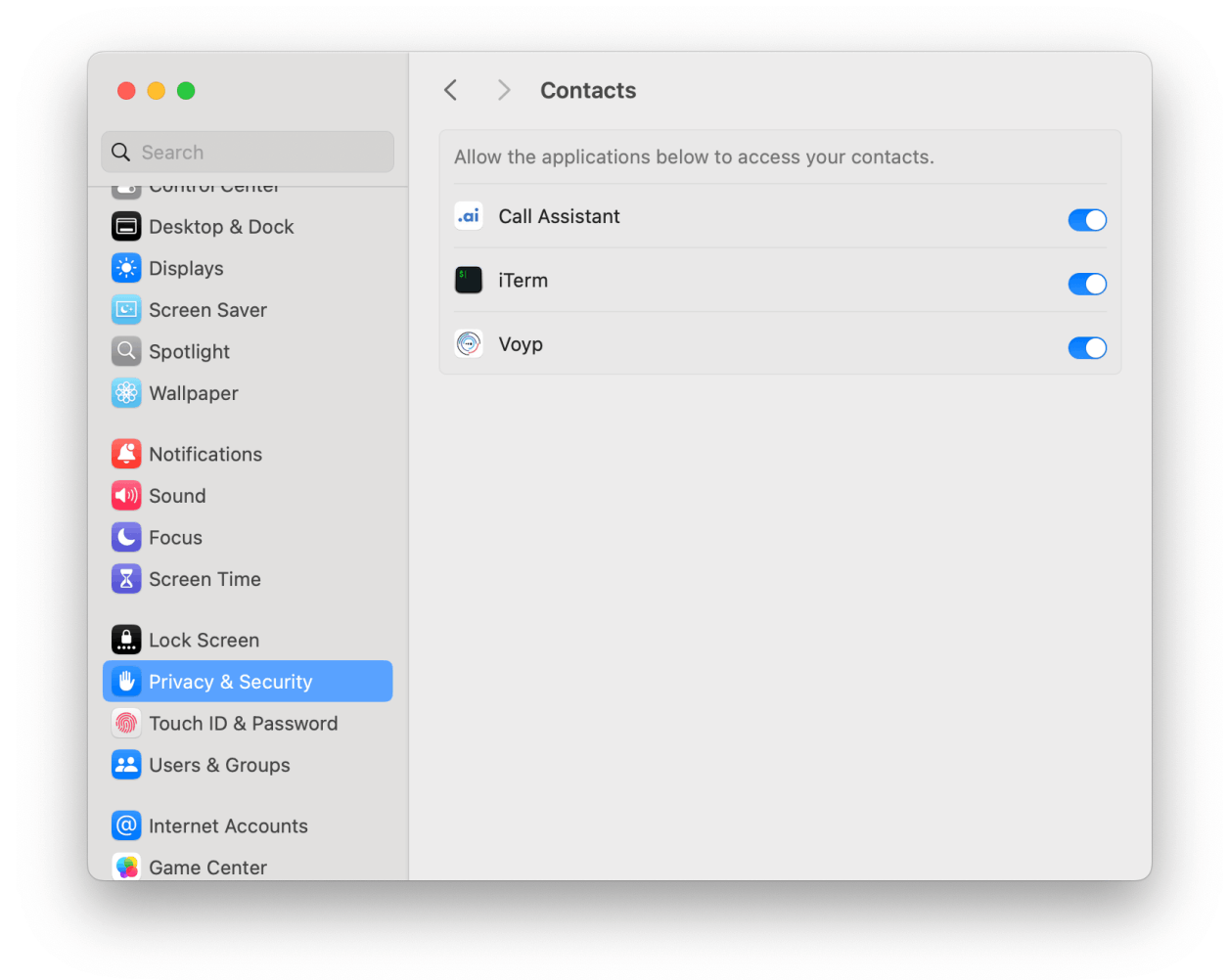Click the Call Assistant app icon
1229x980 pixels.
[469, 215]
